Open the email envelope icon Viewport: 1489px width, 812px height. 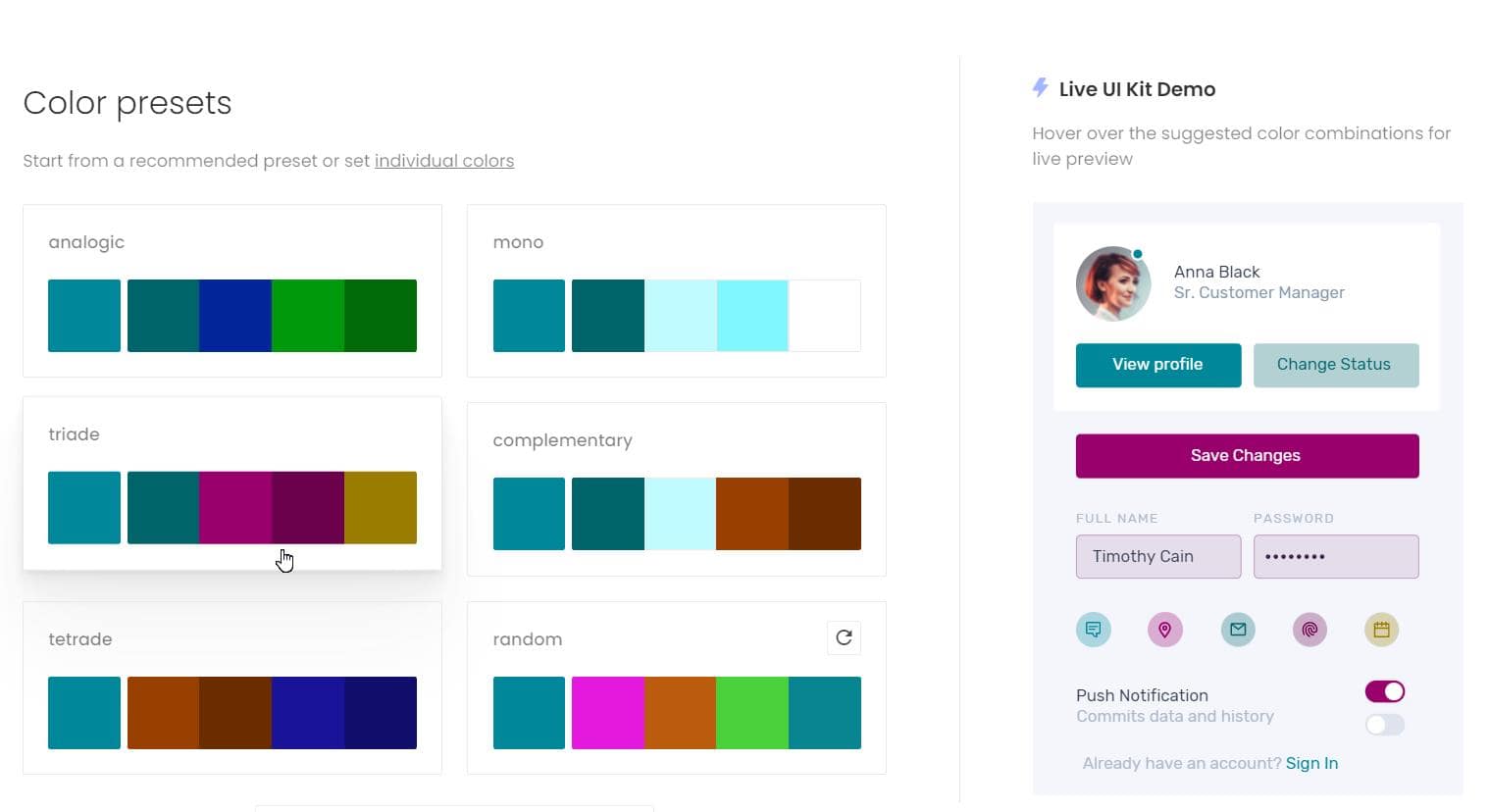pyautogui.click(x=1237, y=630)
